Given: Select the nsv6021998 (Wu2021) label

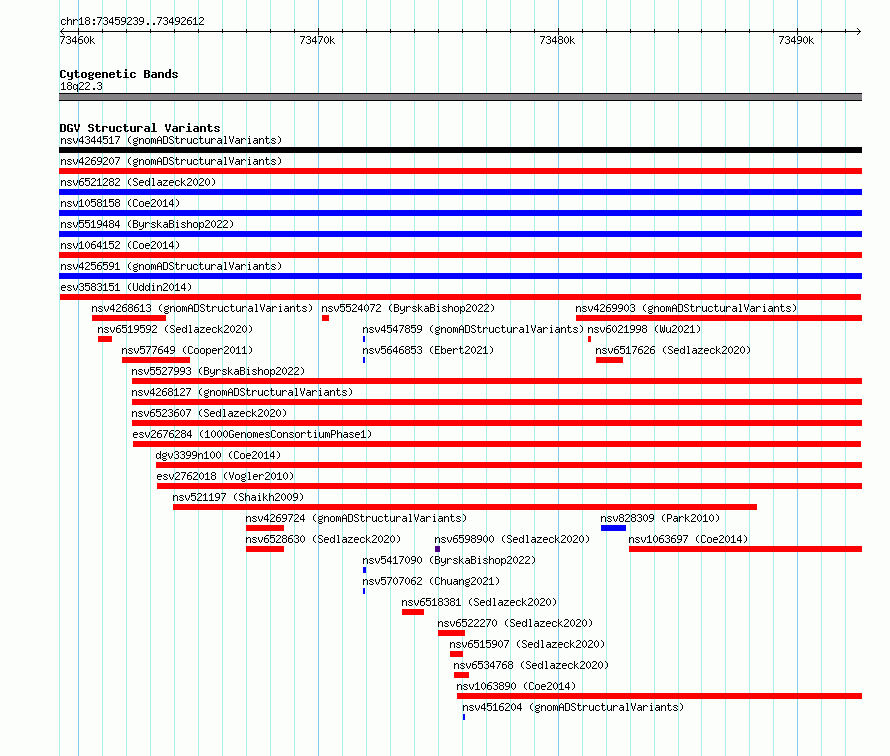Looking at the screenshot, I should pyautogui.click(x=644, y=329).
